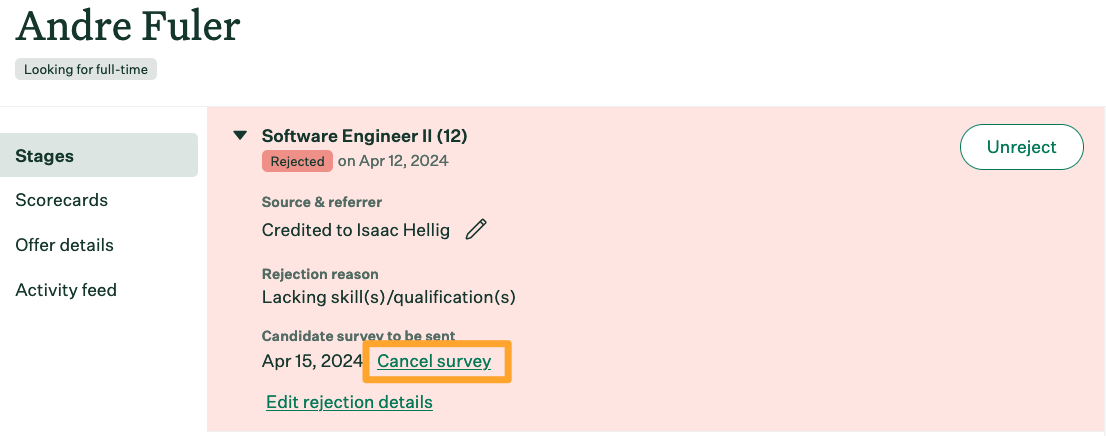Switch to the Scorecards section
Screen dimensions: 1106x436
61,200
